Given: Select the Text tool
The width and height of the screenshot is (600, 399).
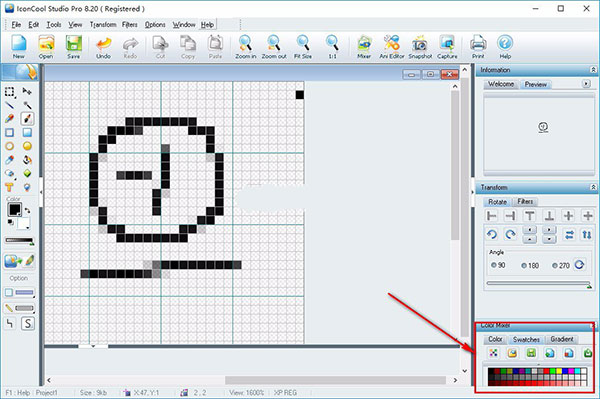Looking at the screenshot, I should (x=10, y=187).
